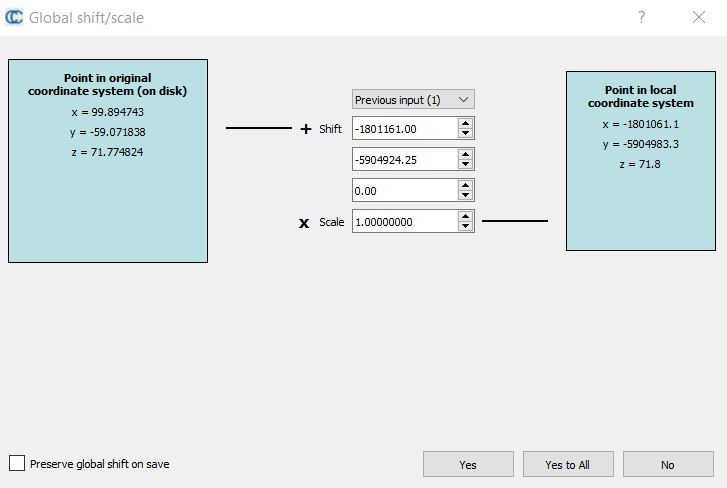727x488 pixels.
Task: Decrease shift Z value with down arrow
Action: (x=465, y=195)
